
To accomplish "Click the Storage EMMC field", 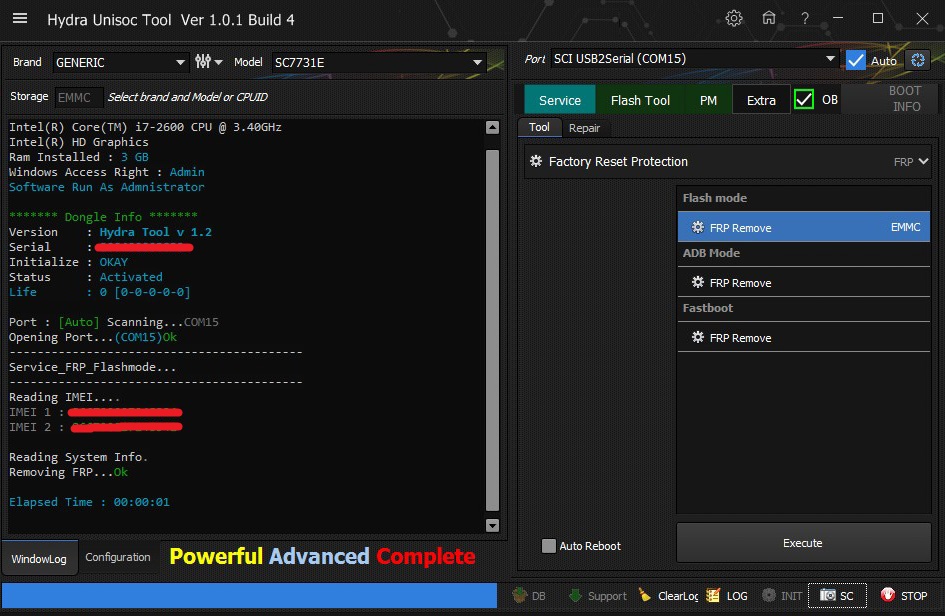I will click(x=78, y=97).
